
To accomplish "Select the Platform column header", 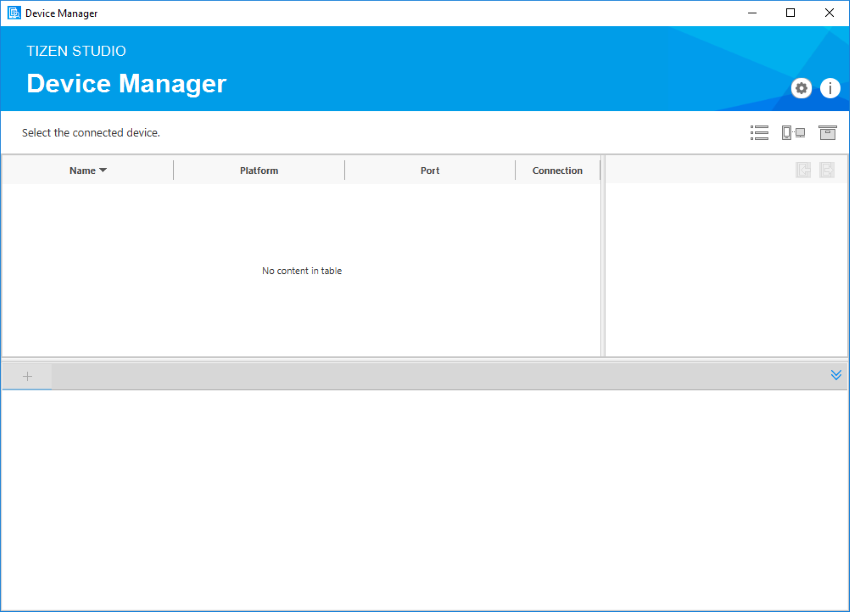I will [259, 170].
